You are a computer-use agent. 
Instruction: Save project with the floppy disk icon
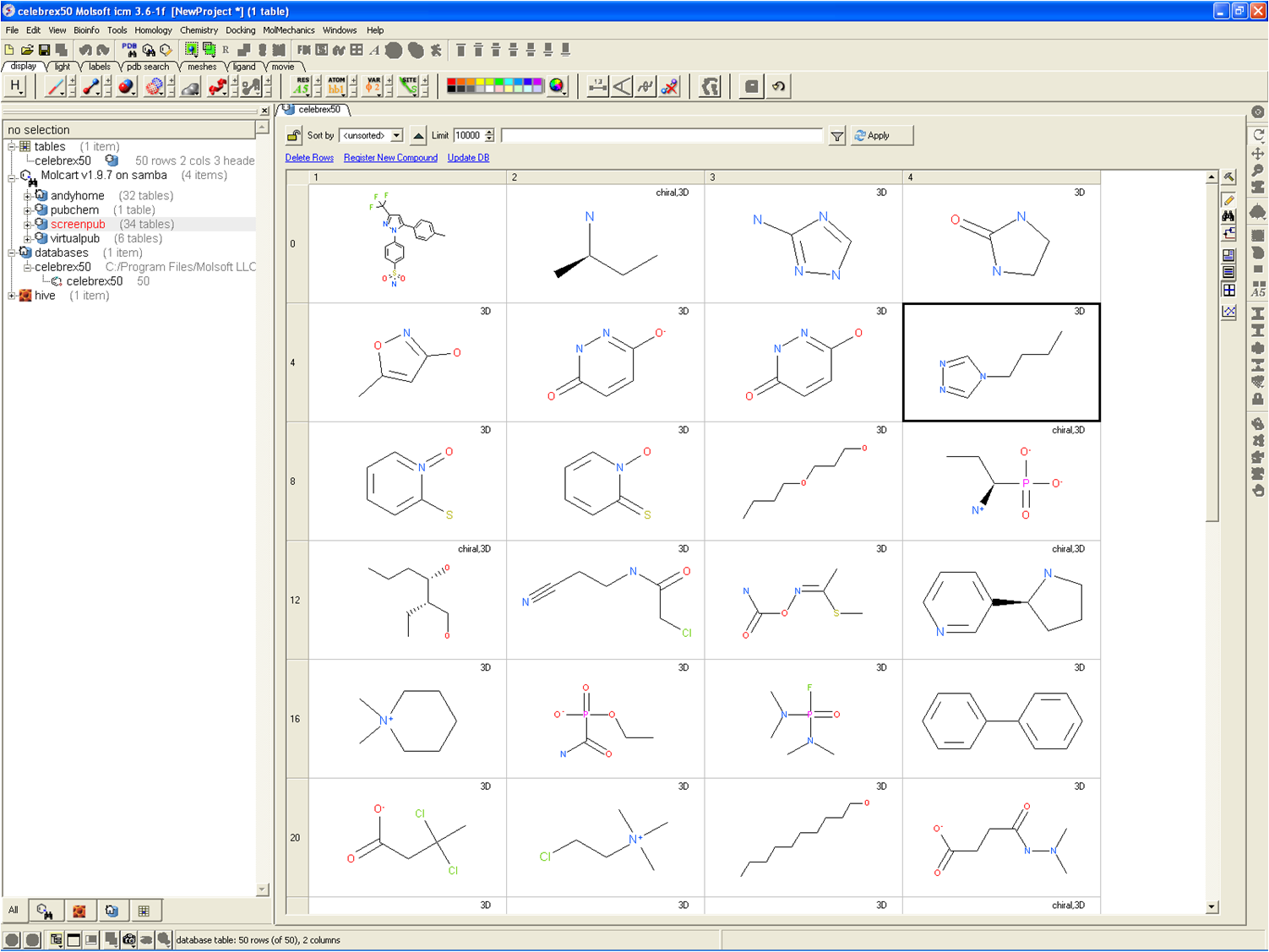[44, 50]
